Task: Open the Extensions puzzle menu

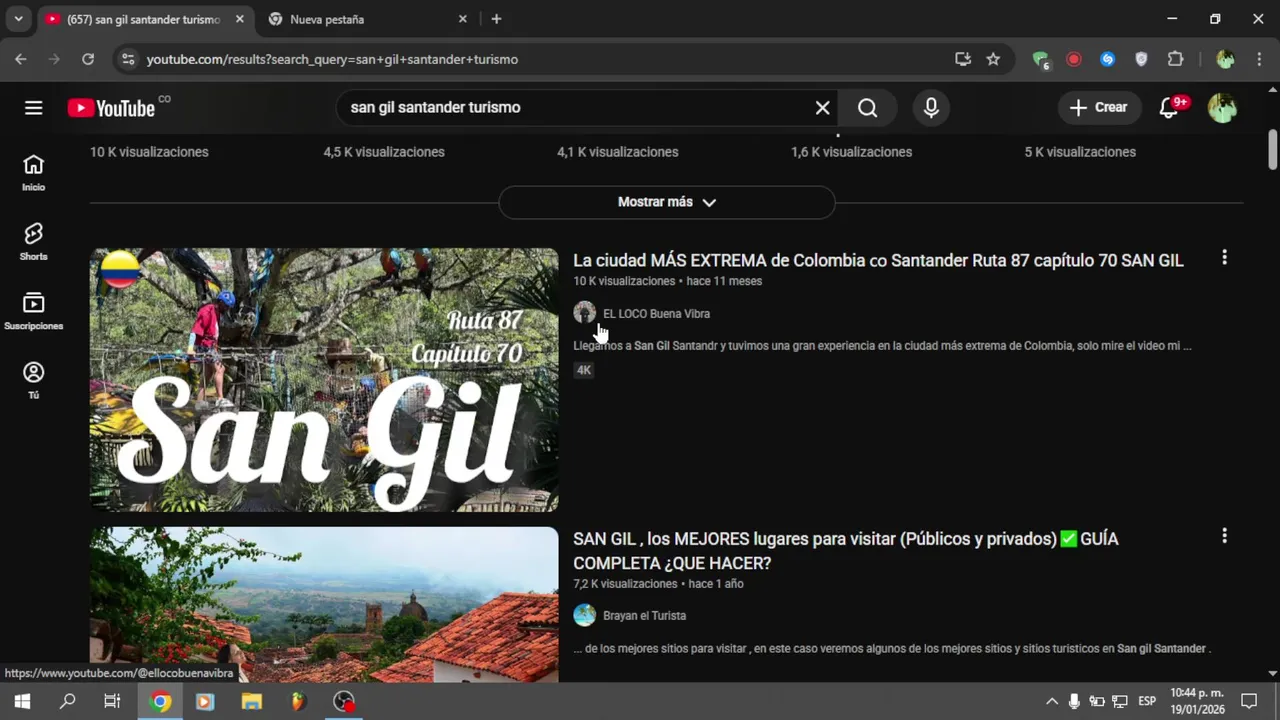Action: pyautogui.click(x=1176, y=59)
